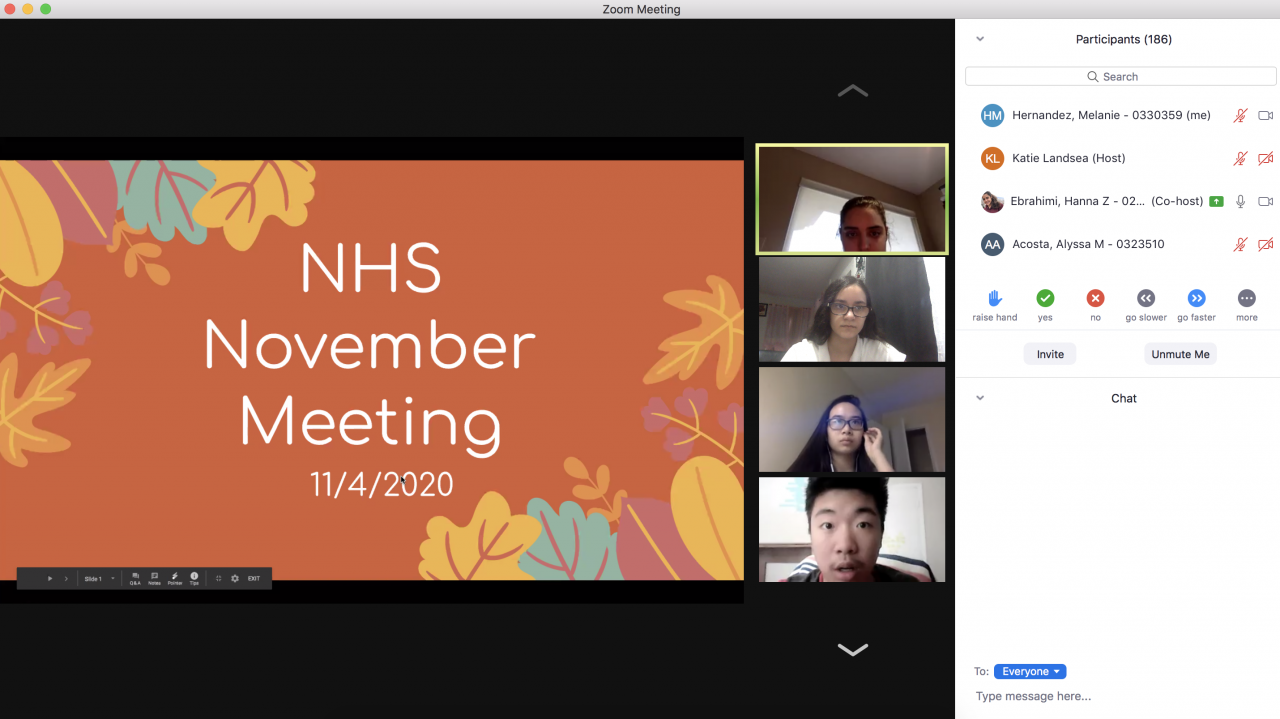This screenshot has height=719, width=1280.
Task: Advance to next slide with the arrow
Action: click(x=66, y=579)
